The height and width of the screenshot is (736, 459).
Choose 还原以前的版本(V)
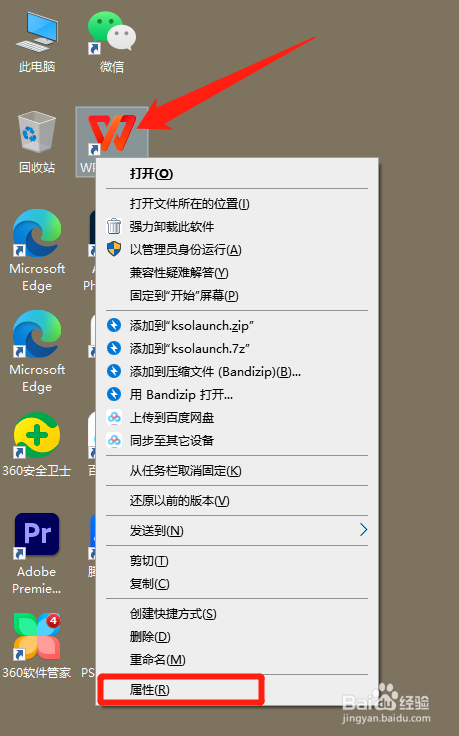click(x=237, y=500)
